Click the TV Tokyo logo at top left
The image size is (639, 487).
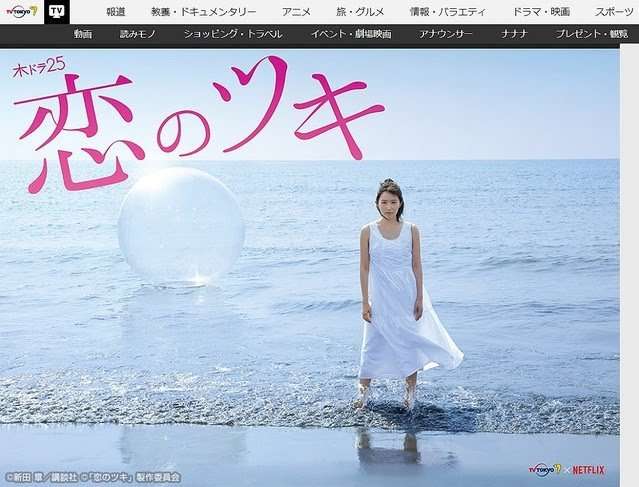pyautogui.click(x=20, y=11)
